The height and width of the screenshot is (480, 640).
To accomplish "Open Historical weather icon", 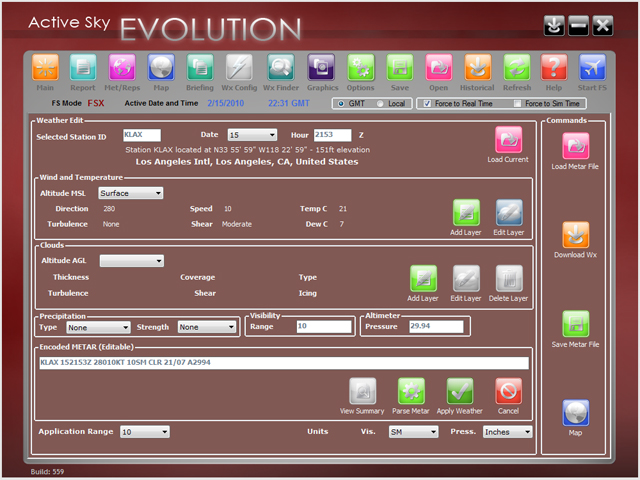I will (x=478, y=67).
